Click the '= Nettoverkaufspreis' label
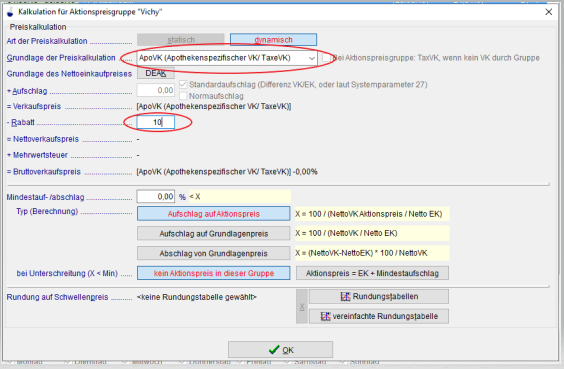 [x=42, y=139]
